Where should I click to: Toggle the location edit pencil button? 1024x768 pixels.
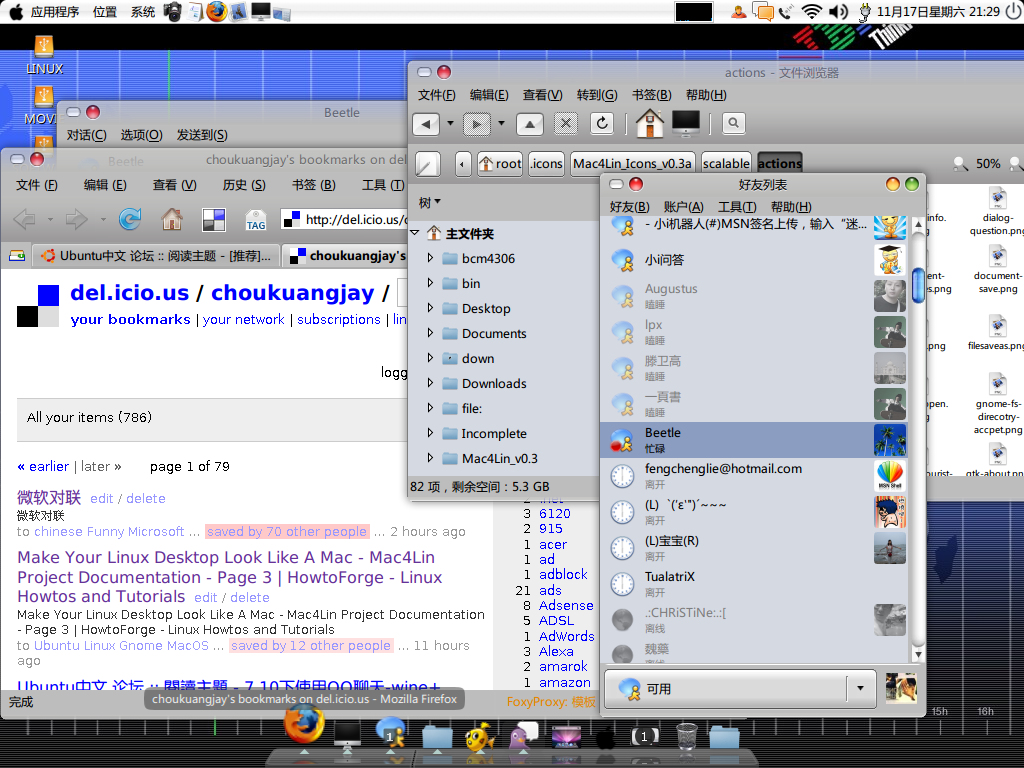pos(428,163)
